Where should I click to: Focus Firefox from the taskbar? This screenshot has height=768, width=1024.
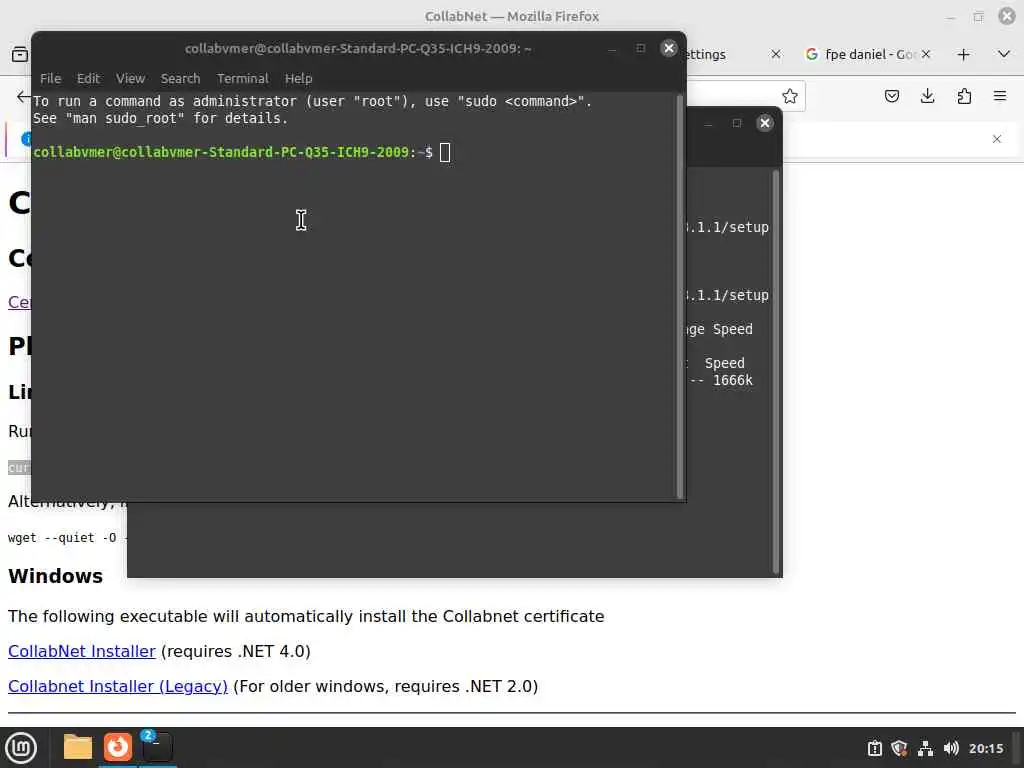pyautogui.click(x=118, y=747)
